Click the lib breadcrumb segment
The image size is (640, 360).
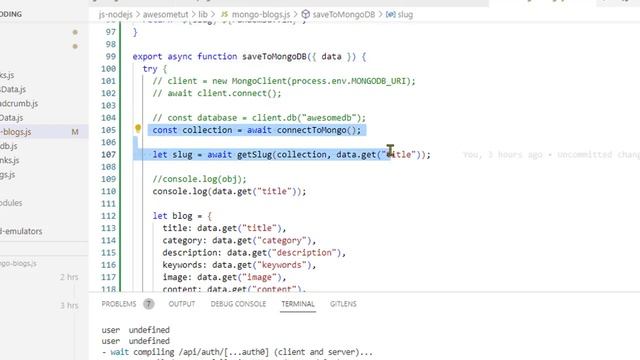point(203,15)
